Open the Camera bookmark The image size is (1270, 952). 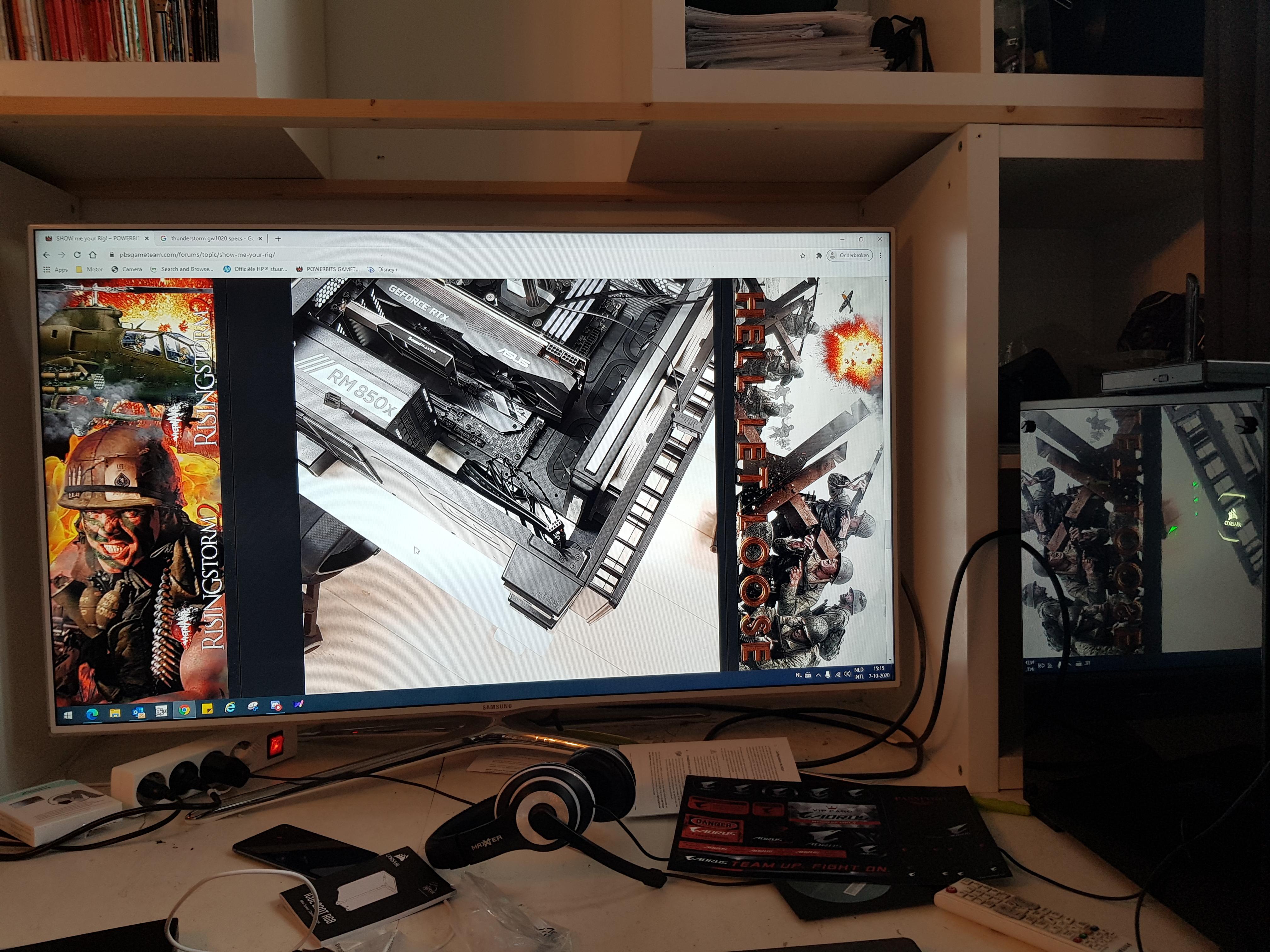click(126, 269)
